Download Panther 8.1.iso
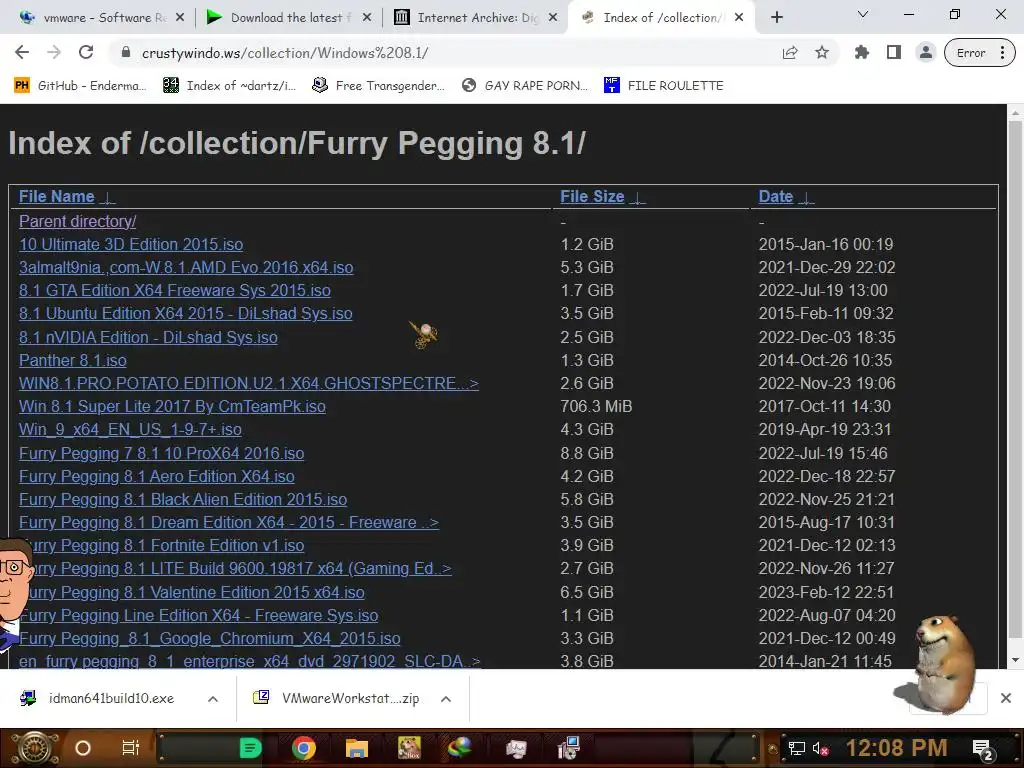This screenshot has height=768, width=1024. pos(72,360)
